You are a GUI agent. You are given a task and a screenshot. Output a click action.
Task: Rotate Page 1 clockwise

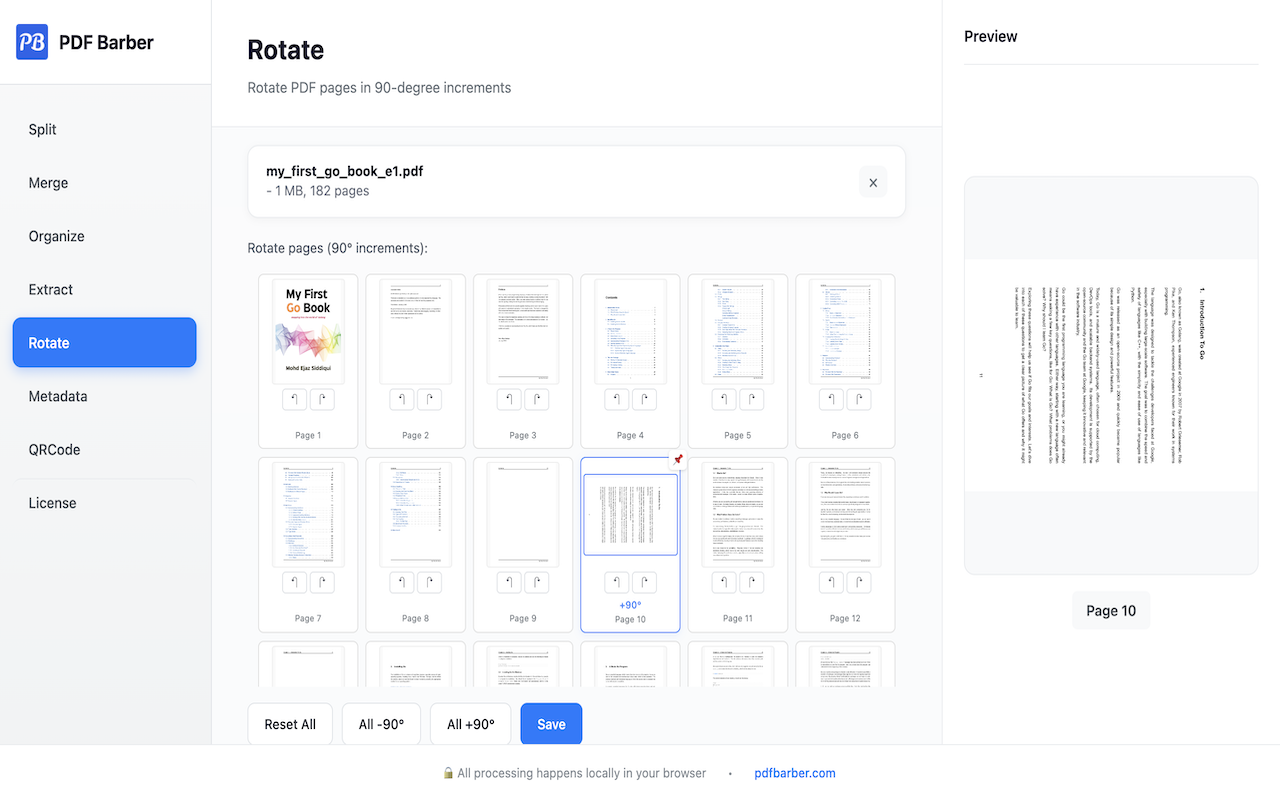322,400
